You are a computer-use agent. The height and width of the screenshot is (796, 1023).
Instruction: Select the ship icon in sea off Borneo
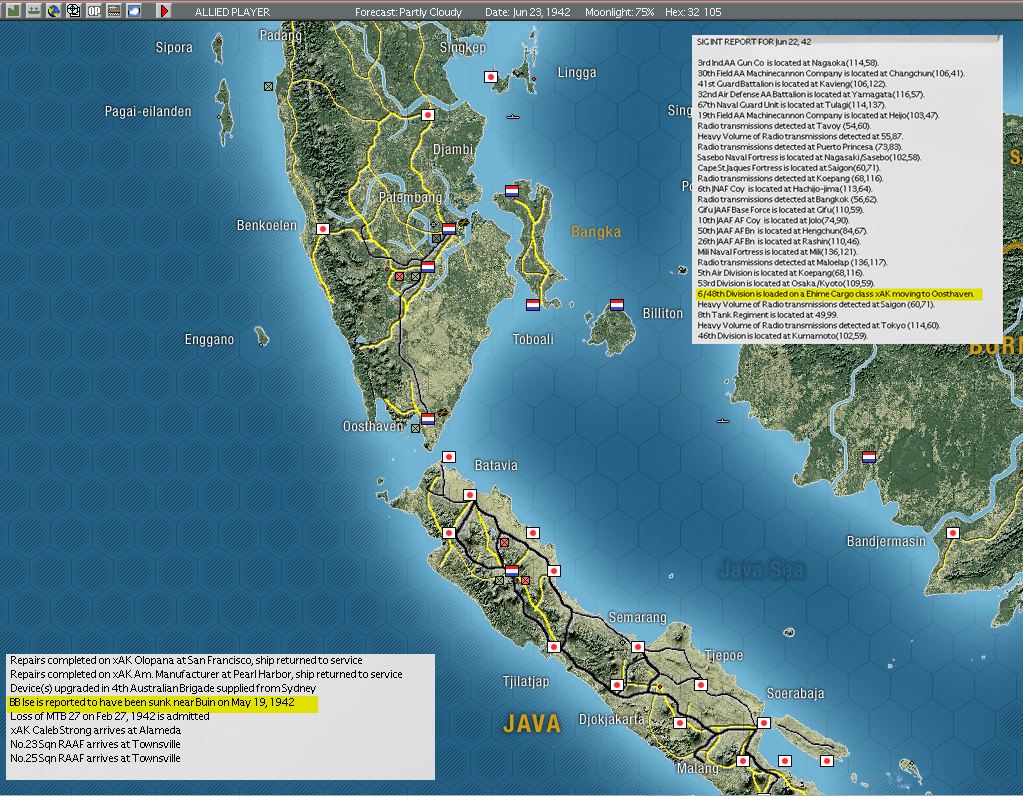coord(723,421)
